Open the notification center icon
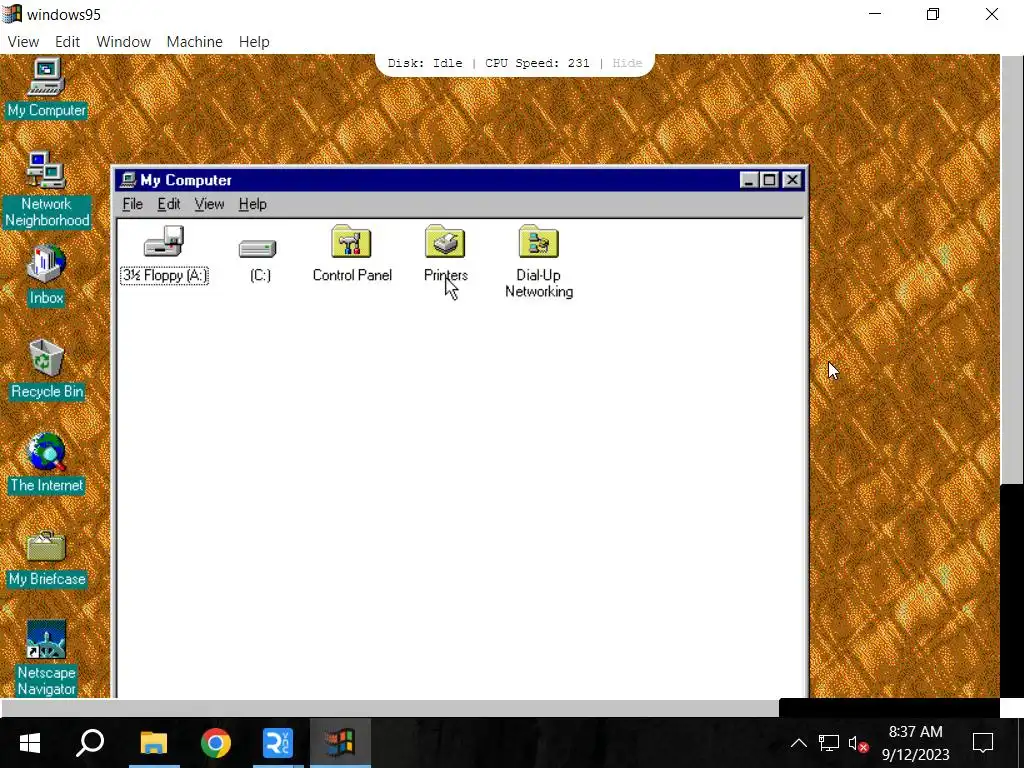The height and width of the screenshot is (768, 1024). 983,743
